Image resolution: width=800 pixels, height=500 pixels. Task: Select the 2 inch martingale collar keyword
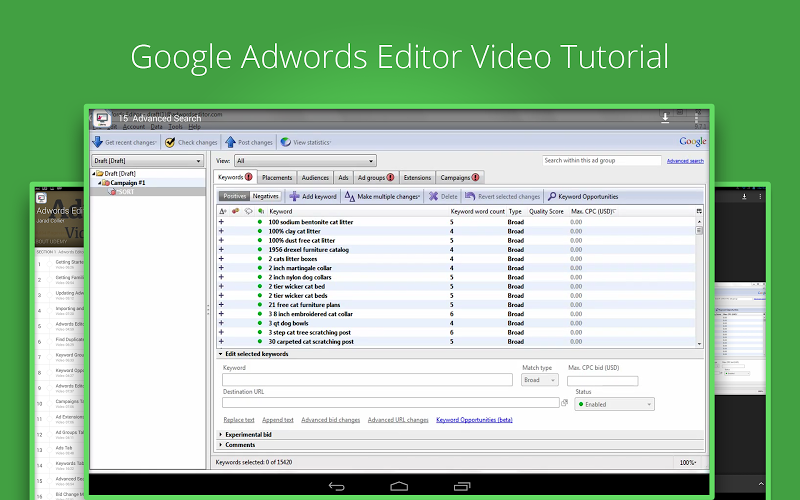[x=300, y=268]
